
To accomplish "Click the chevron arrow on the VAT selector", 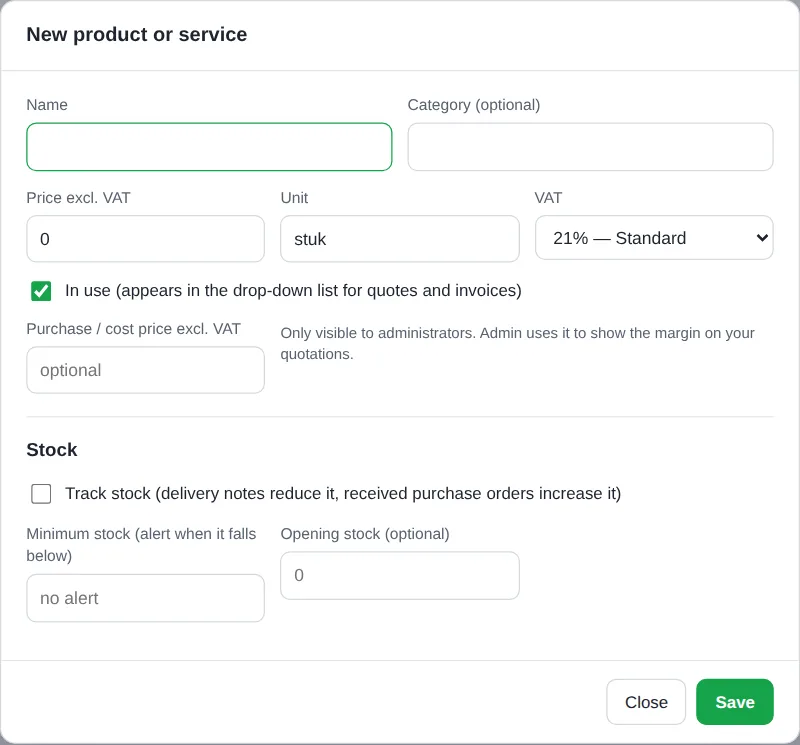I will point(762,238).
